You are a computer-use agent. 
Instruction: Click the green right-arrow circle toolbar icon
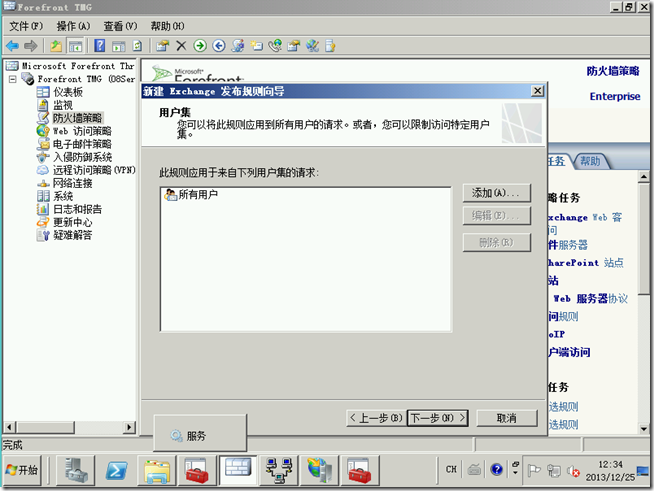click(x=200, y=45)
